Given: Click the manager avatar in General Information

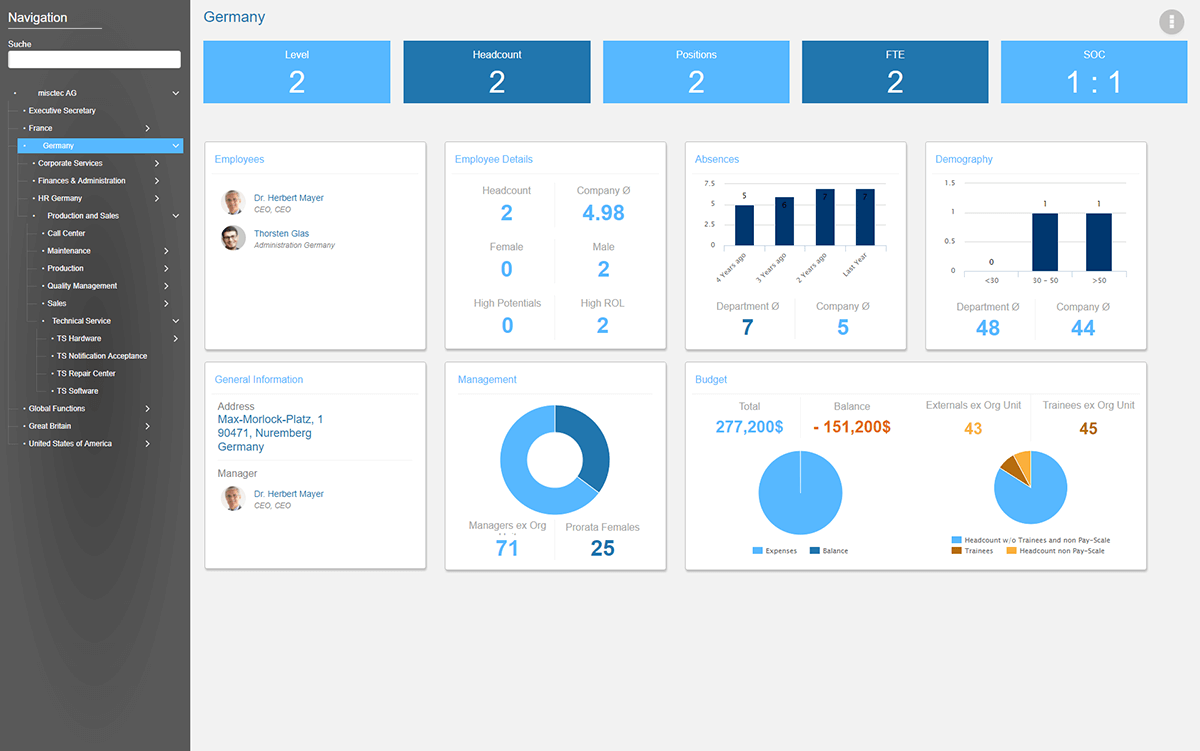Looking at the screenshot, I should tap(233, 498).
